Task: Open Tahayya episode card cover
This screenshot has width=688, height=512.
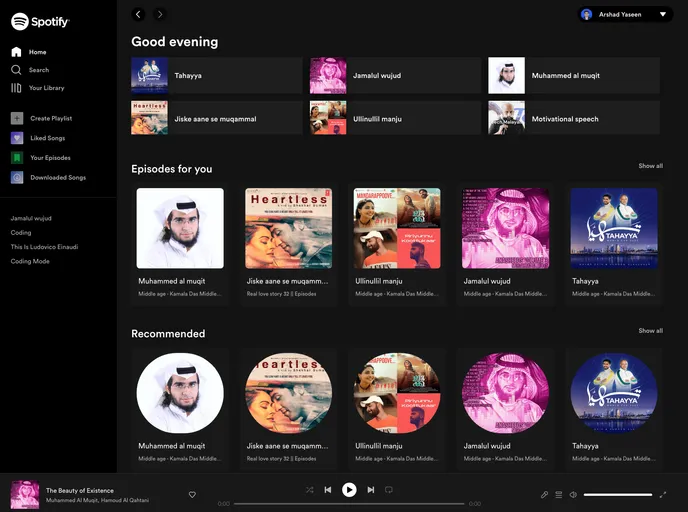Action: click(614, 228)
